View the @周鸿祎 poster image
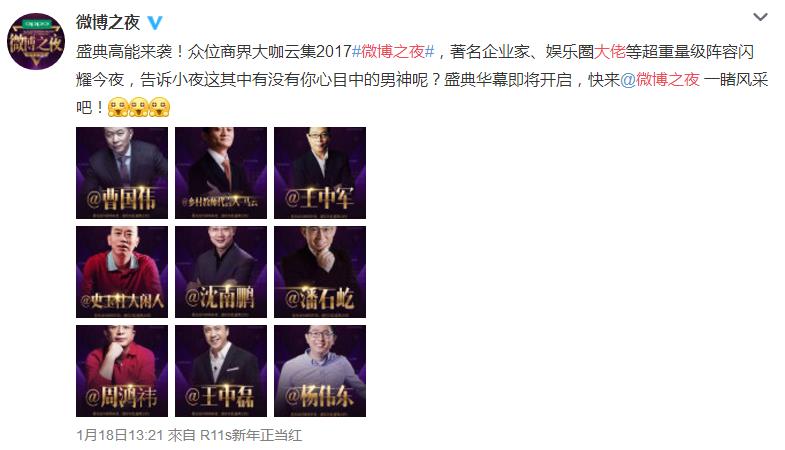 click(x=122, y=371)
